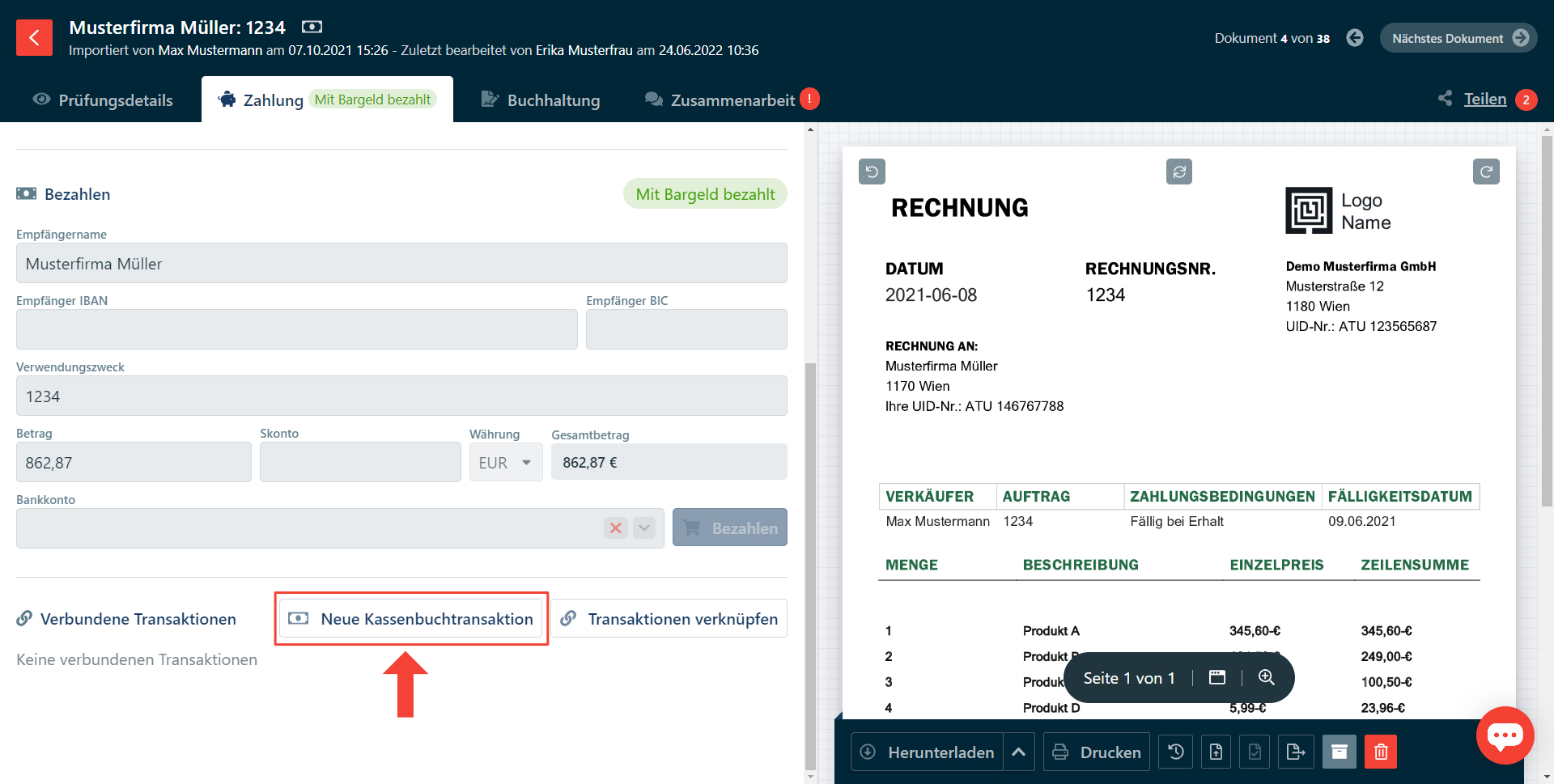Click the Teilen link
The image size is (1554, 784).
pos(1484,100)
